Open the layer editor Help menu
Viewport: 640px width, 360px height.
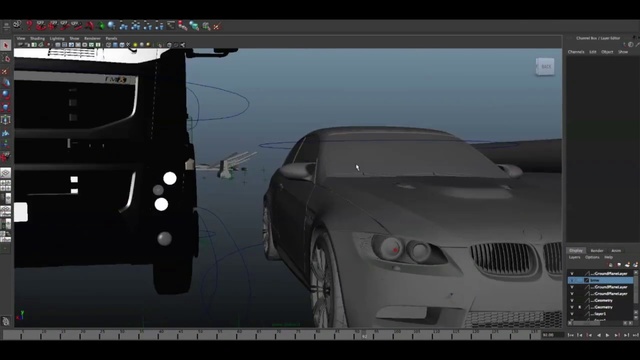point(608,257)
